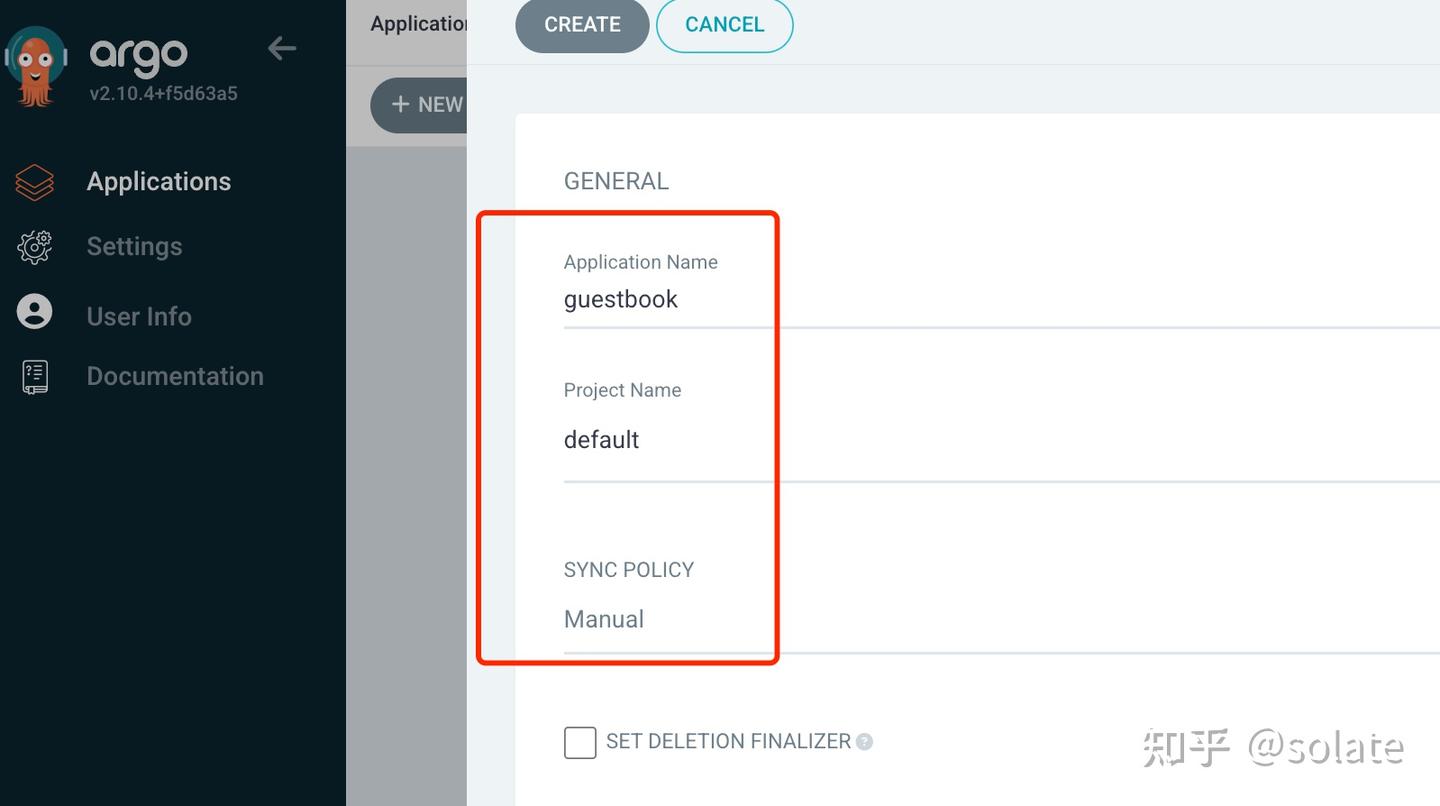
Task: Click the Applications layered stack icon
Action: click(35, 182)
